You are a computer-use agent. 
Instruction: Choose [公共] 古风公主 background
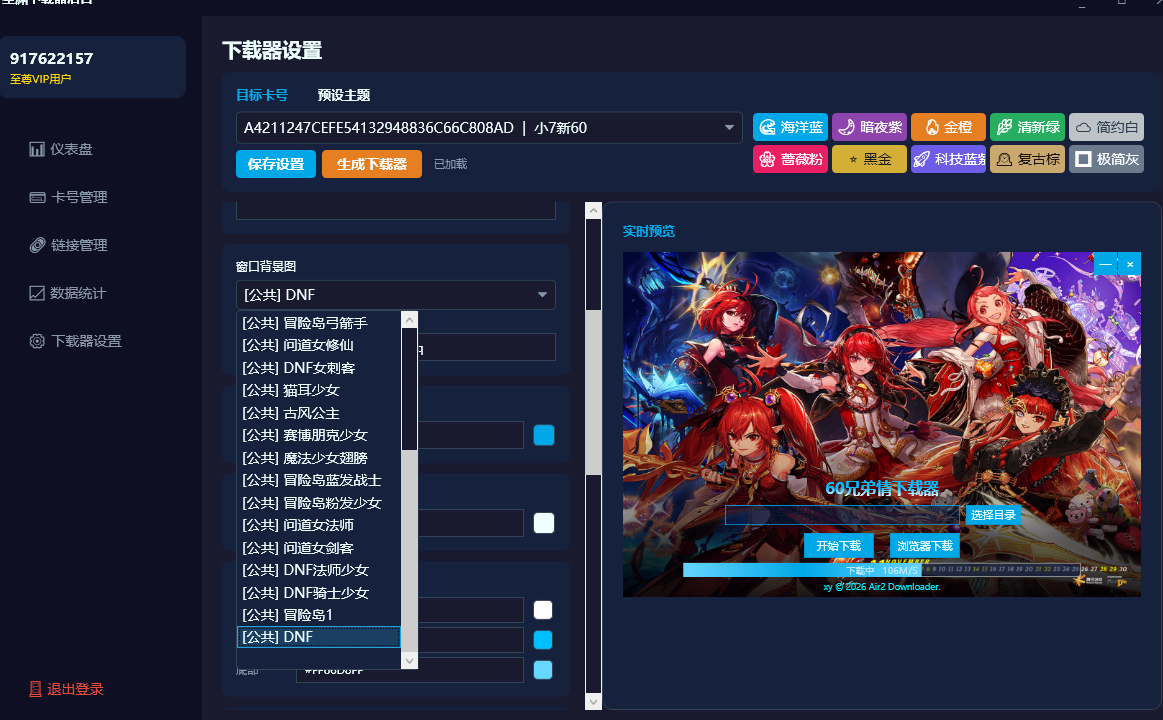(x=318, y=413)
